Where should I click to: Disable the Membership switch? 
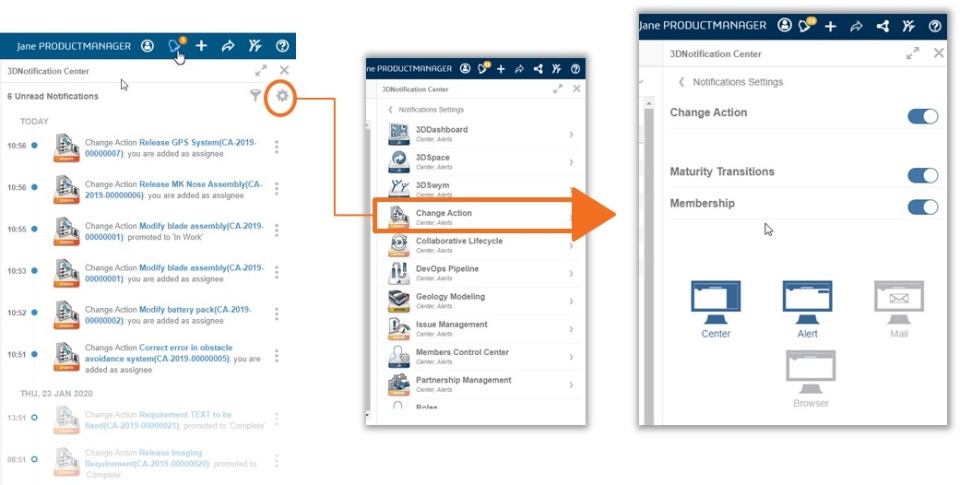point(923,207)
